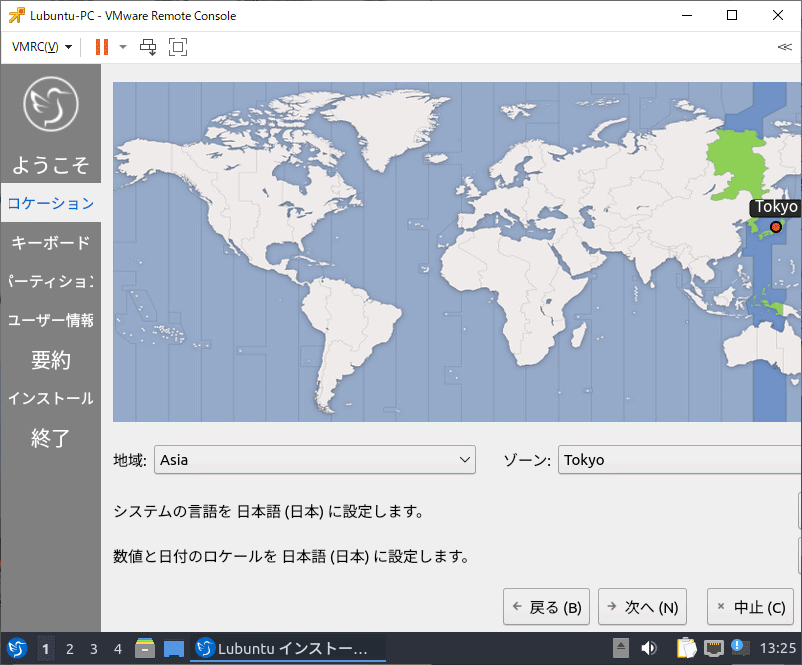Select ユーザー情報 step in sidebar
This screenshot has width=802, height=665.
[51, 320]
